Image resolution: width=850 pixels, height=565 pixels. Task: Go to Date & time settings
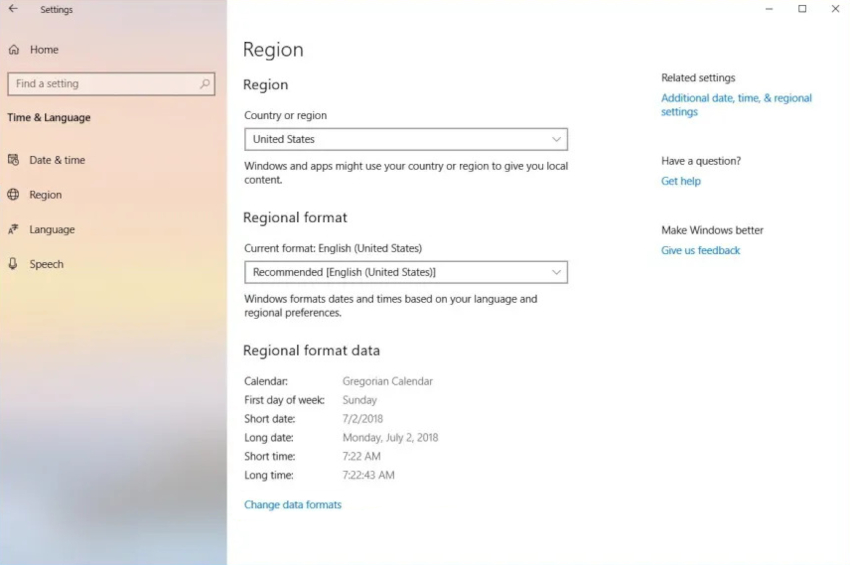tap(57, 160)
